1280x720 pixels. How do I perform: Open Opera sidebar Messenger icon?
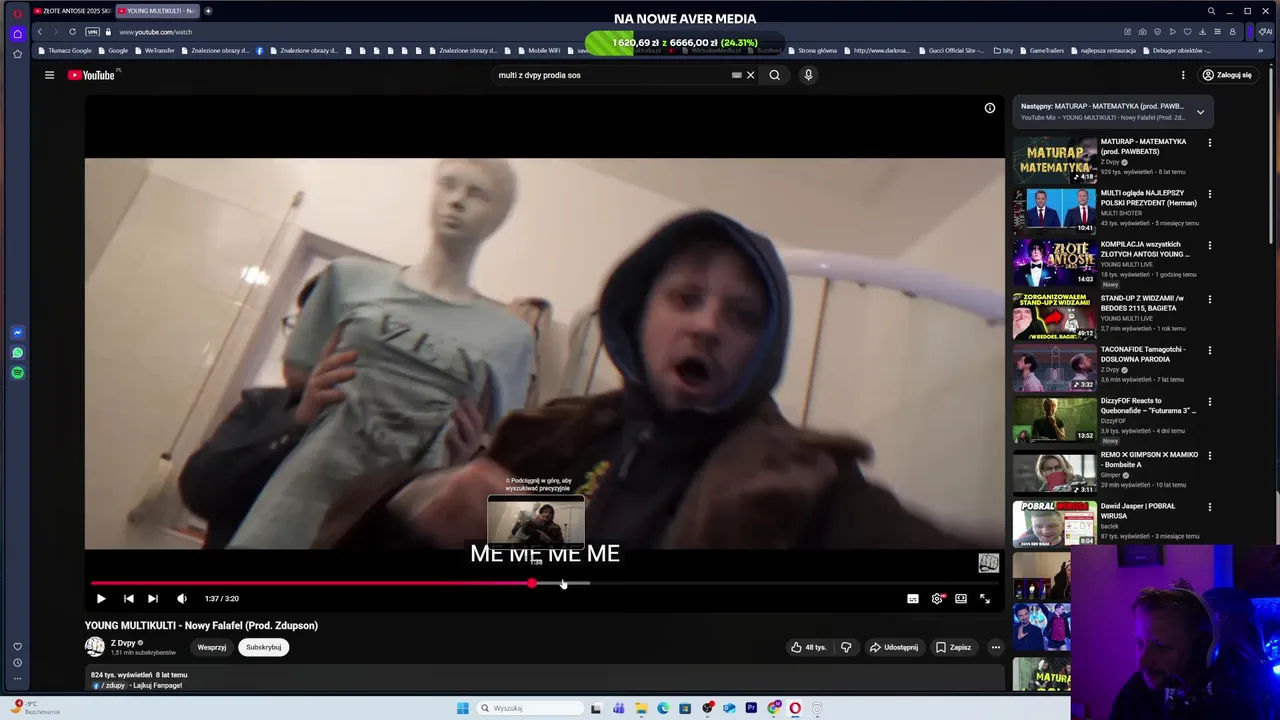(17, 332)
